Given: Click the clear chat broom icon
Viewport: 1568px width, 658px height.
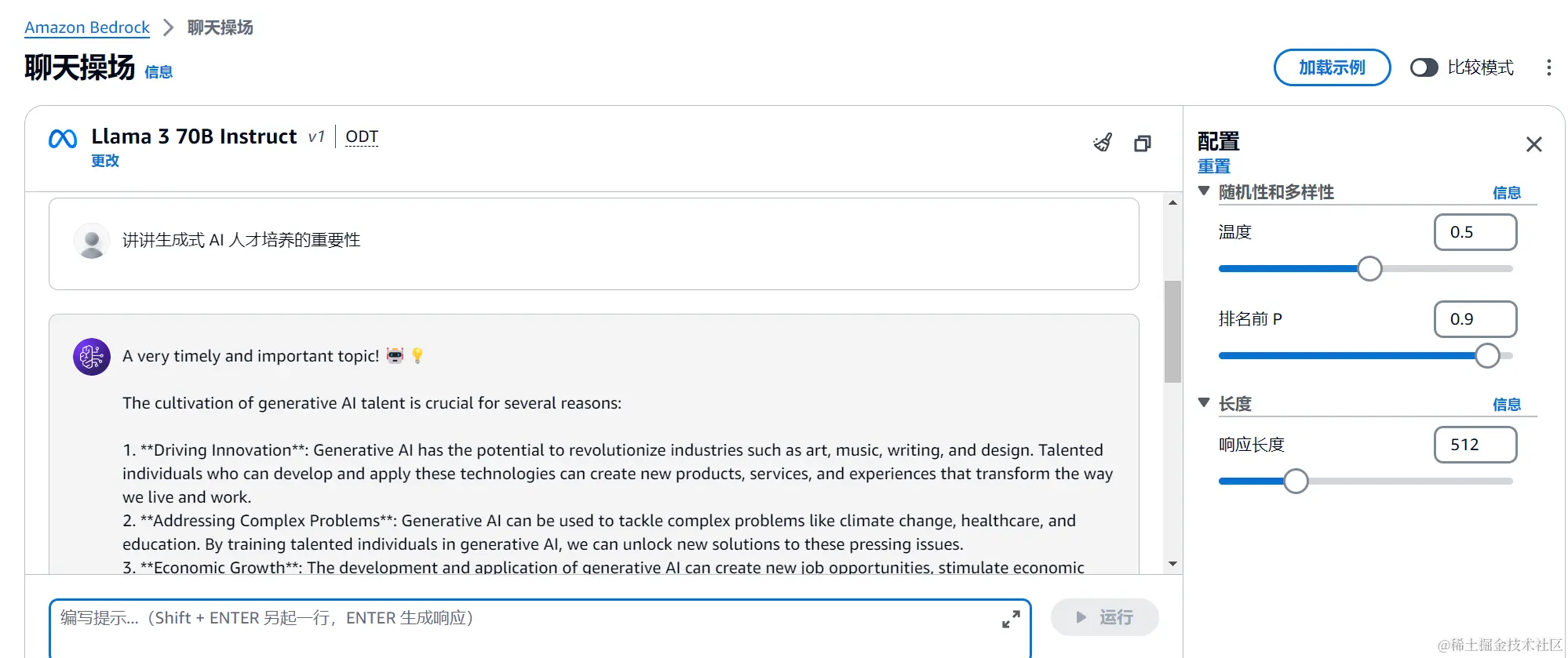Looking at the screenshot, I should (1103, 143).
